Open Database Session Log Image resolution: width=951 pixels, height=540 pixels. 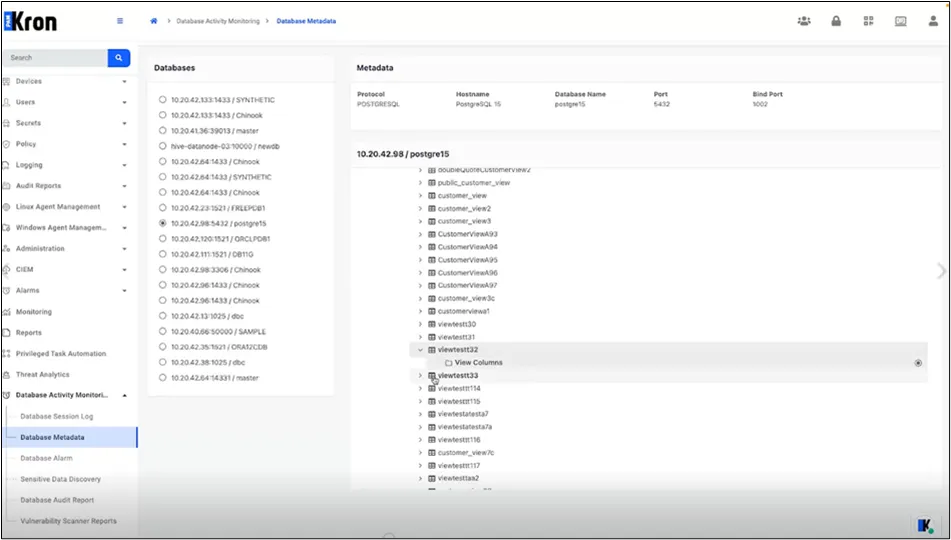tap(57, 417)
